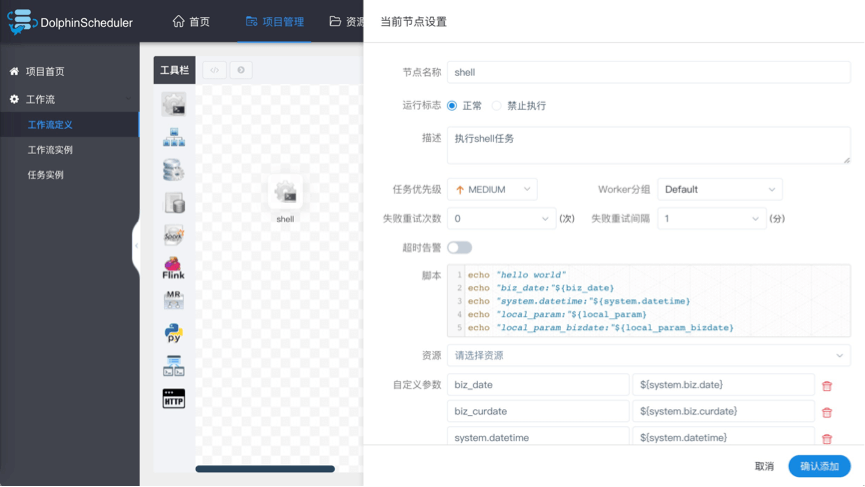Open the 失败重试次数 dropdown

(501, 218)
